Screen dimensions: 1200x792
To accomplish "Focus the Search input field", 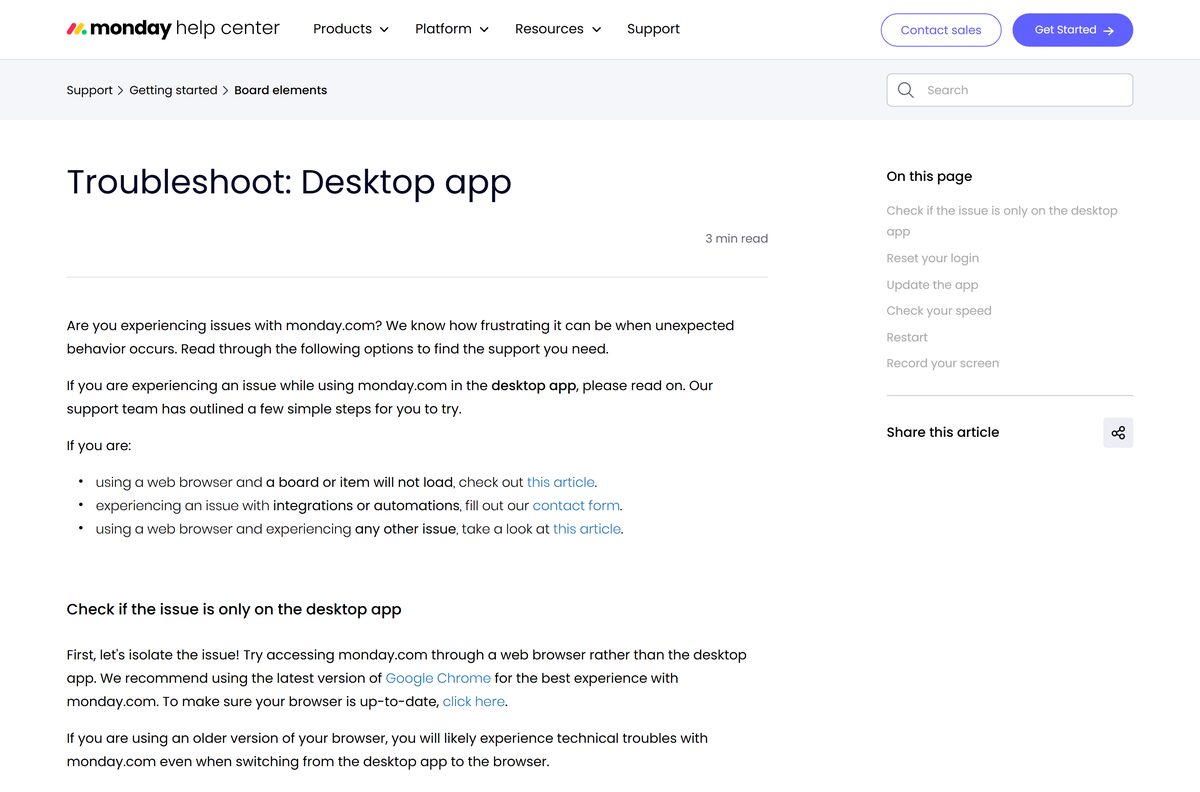I will pyautogui.click(x=1010, y=90).
